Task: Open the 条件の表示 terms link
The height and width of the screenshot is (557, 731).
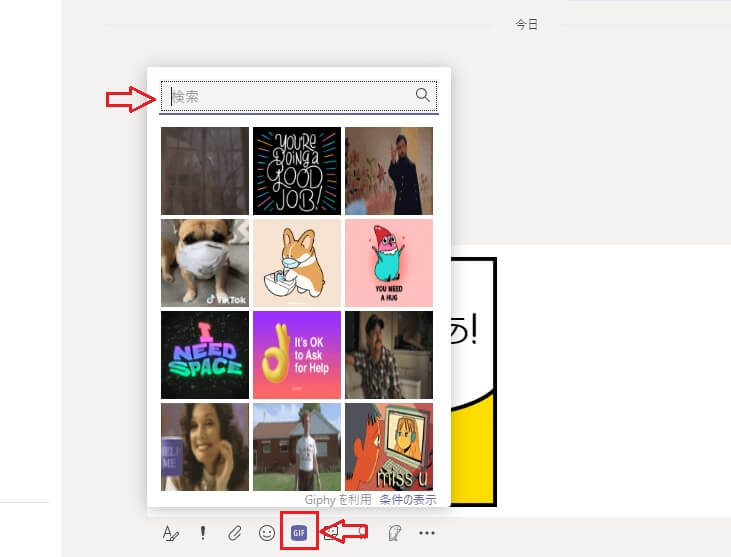Action: [x=408, y=500]
